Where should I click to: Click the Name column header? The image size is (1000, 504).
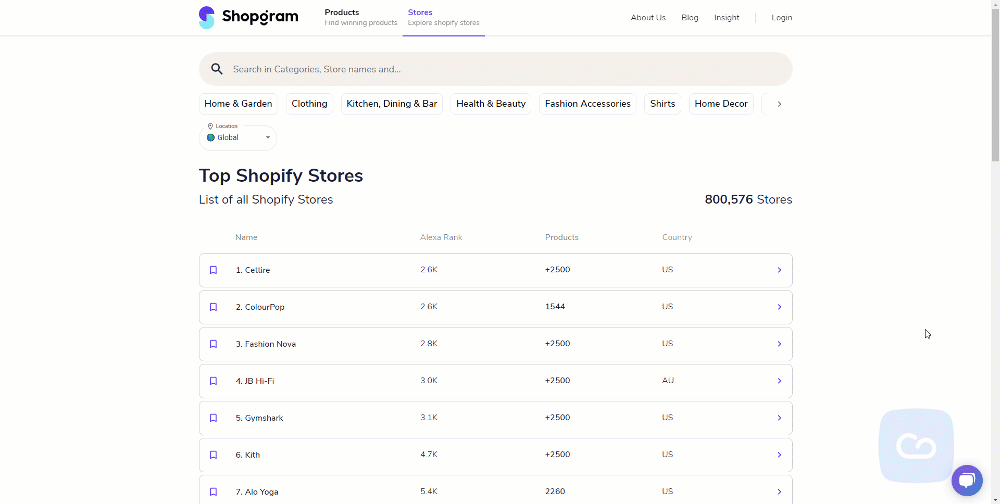coord(246,237)
